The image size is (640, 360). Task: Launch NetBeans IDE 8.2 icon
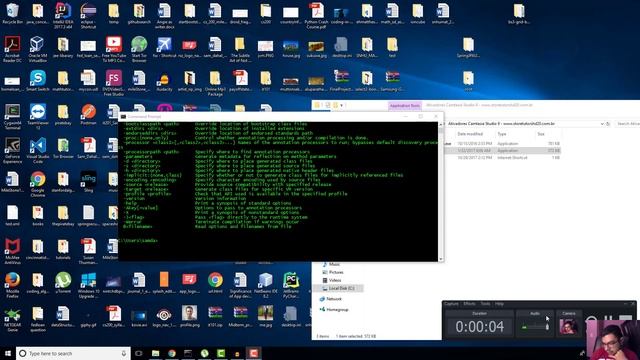click(265, 285)
